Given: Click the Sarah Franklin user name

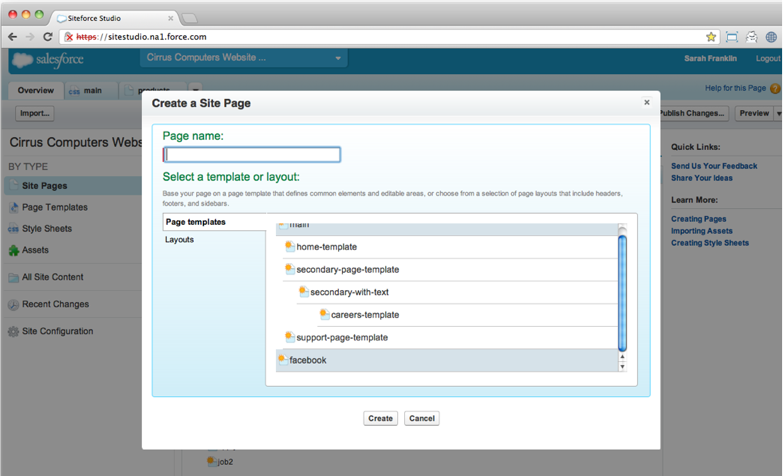Looking at the screenshot, I should click(x=710, y=58).
